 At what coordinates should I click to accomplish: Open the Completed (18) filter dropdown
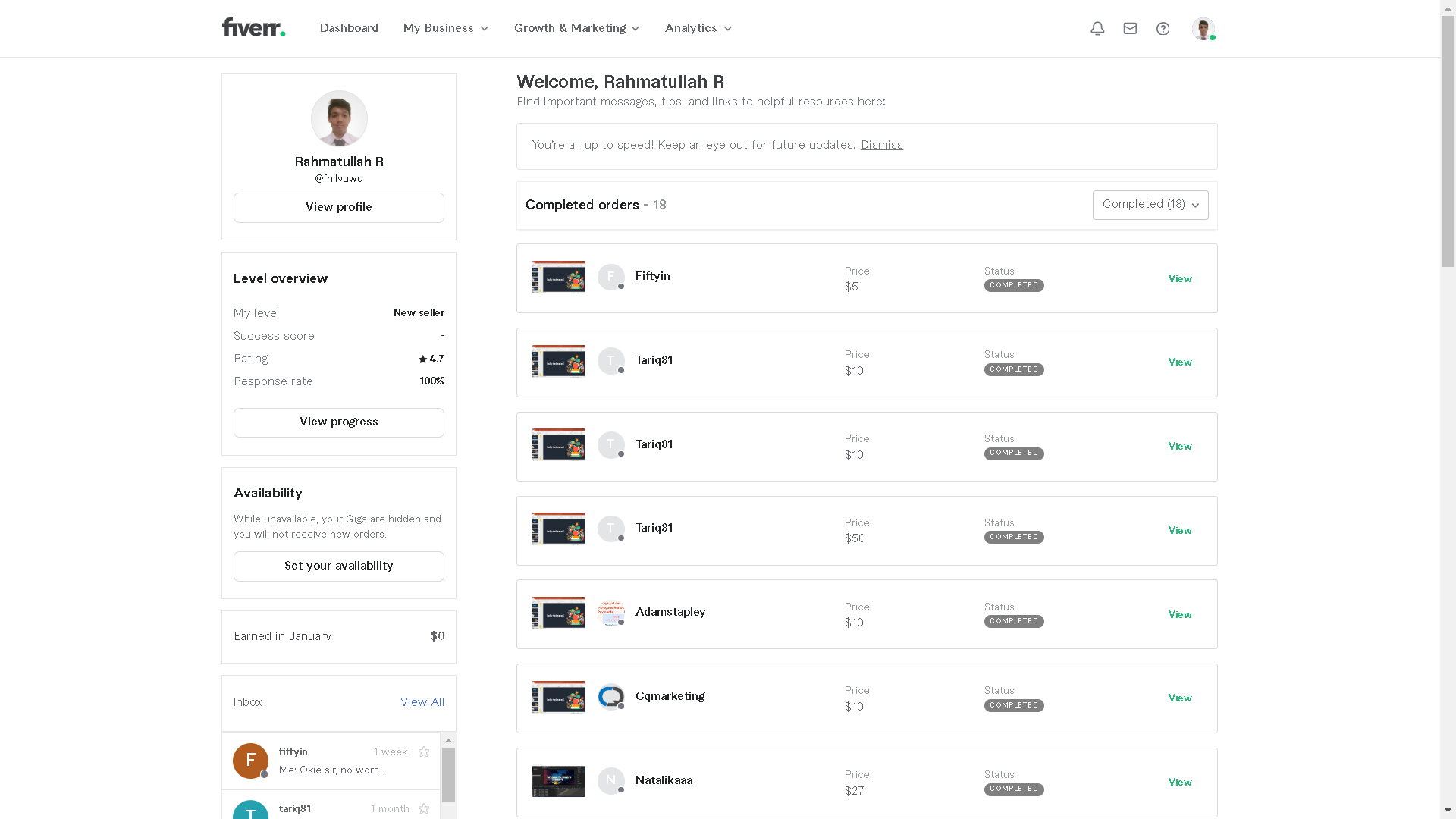1150,205
